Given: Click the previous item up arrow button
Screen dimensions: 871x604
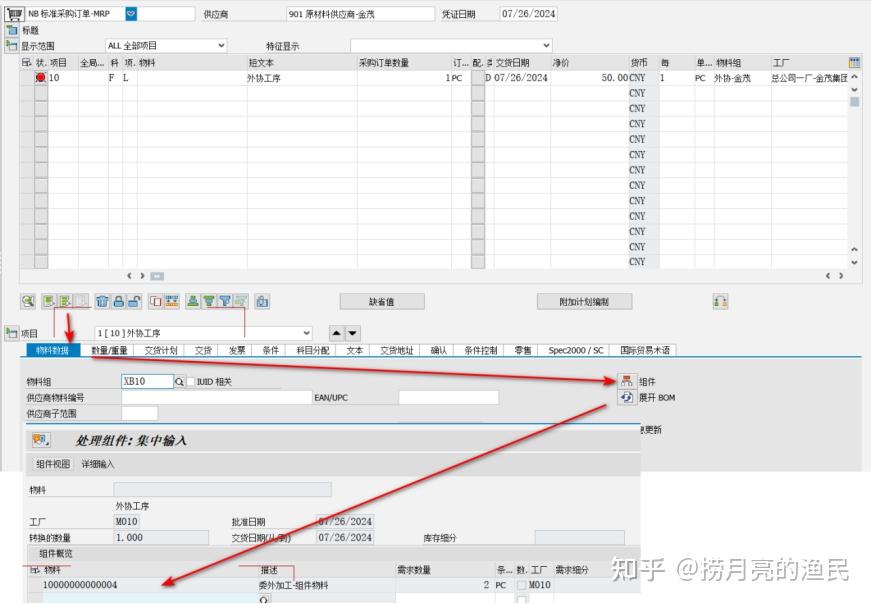Looking at the screenshot, I should coord(337,333).
